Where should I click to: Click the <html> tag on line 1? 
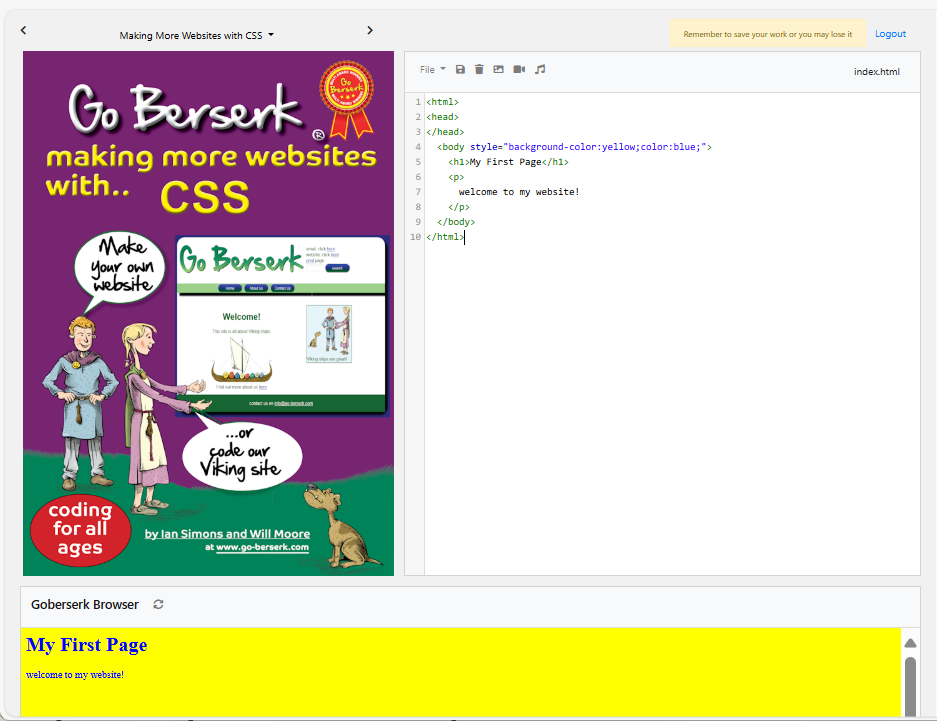[x=442, y=102]
